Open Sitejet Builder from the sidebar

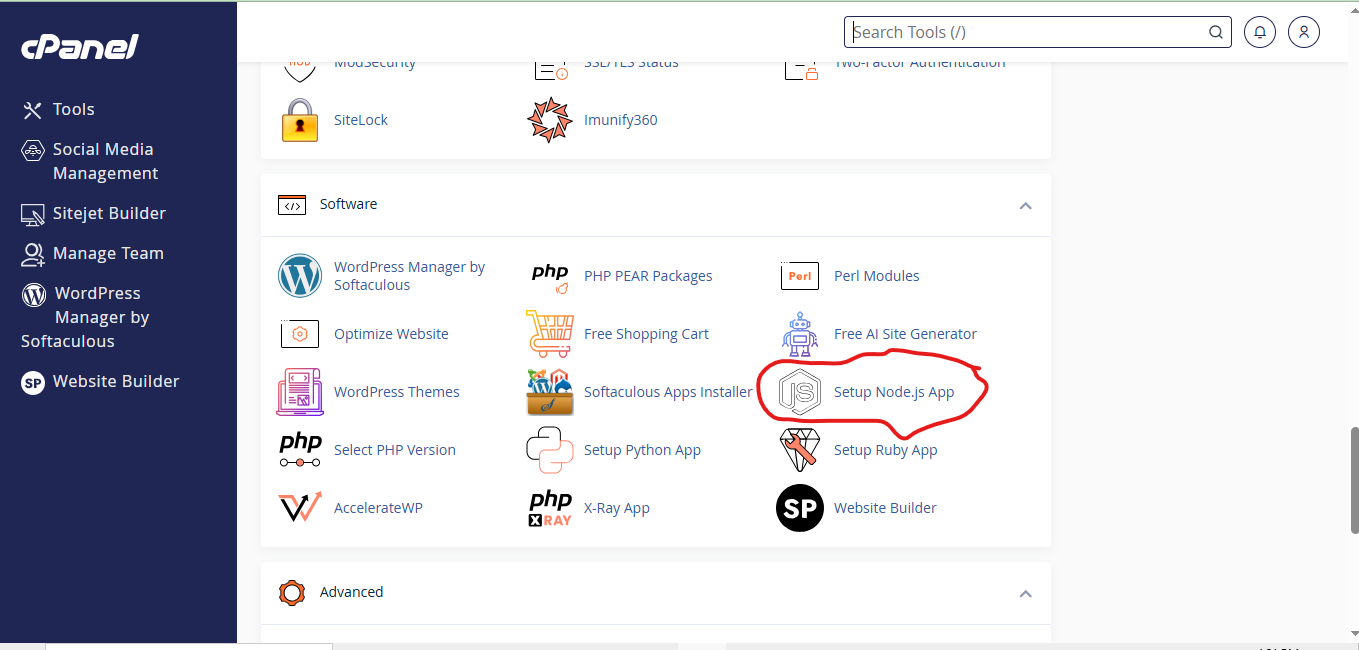(107, 213)
